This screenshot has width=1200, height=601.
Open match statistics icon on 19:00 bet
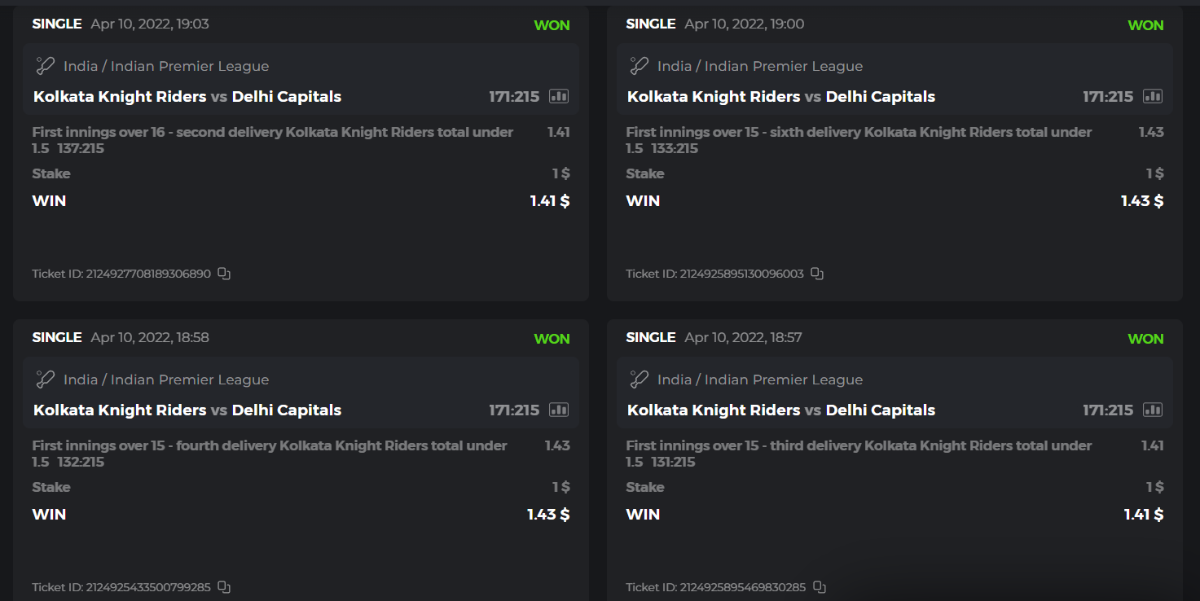point(1153,97)
